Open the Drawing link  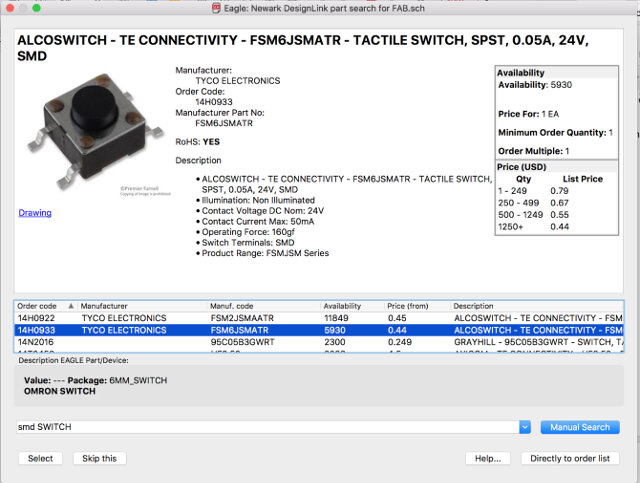(35, 213)
